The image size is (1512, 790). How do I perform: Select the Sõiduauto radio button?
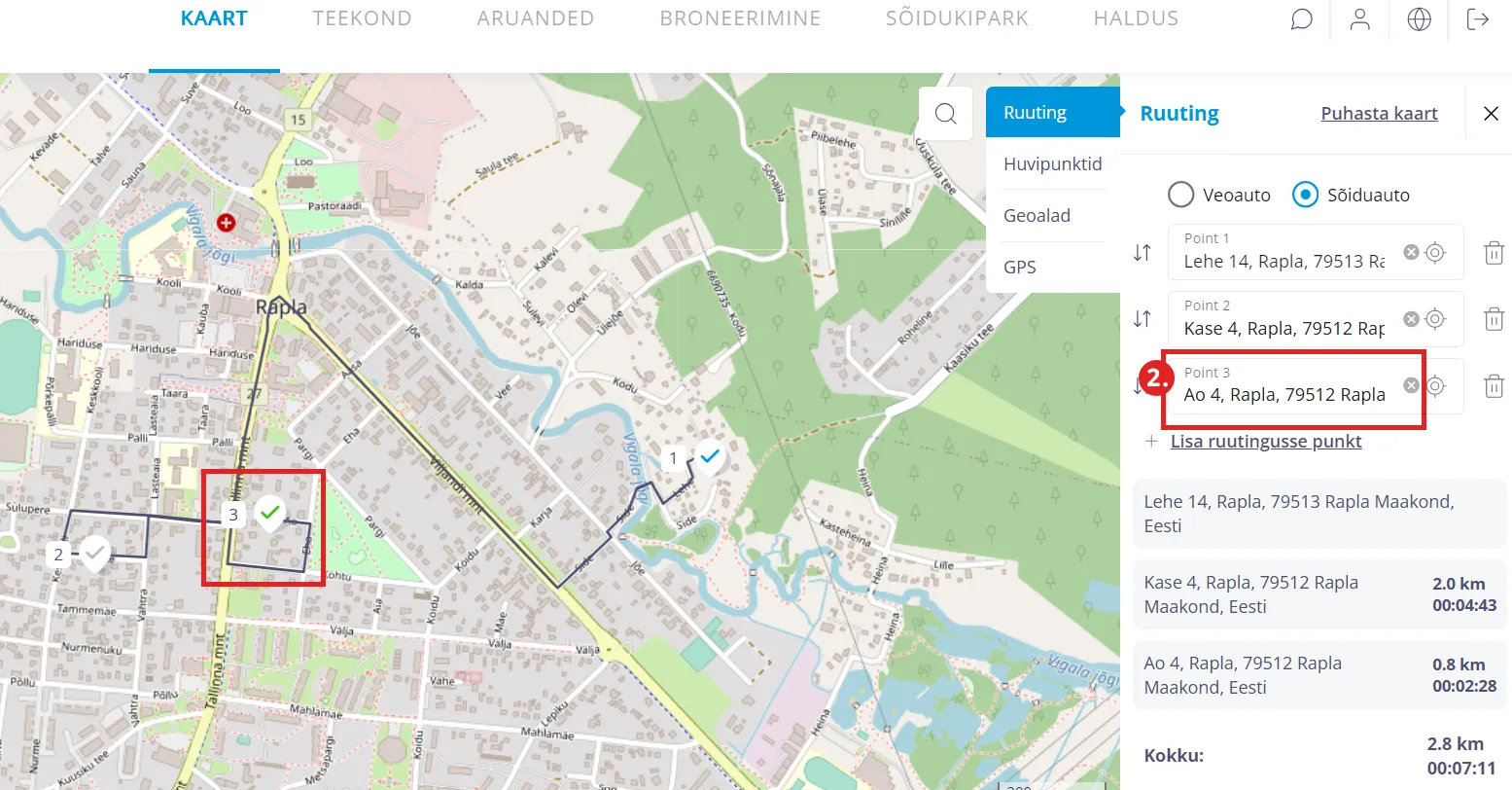click(1305, 195)
